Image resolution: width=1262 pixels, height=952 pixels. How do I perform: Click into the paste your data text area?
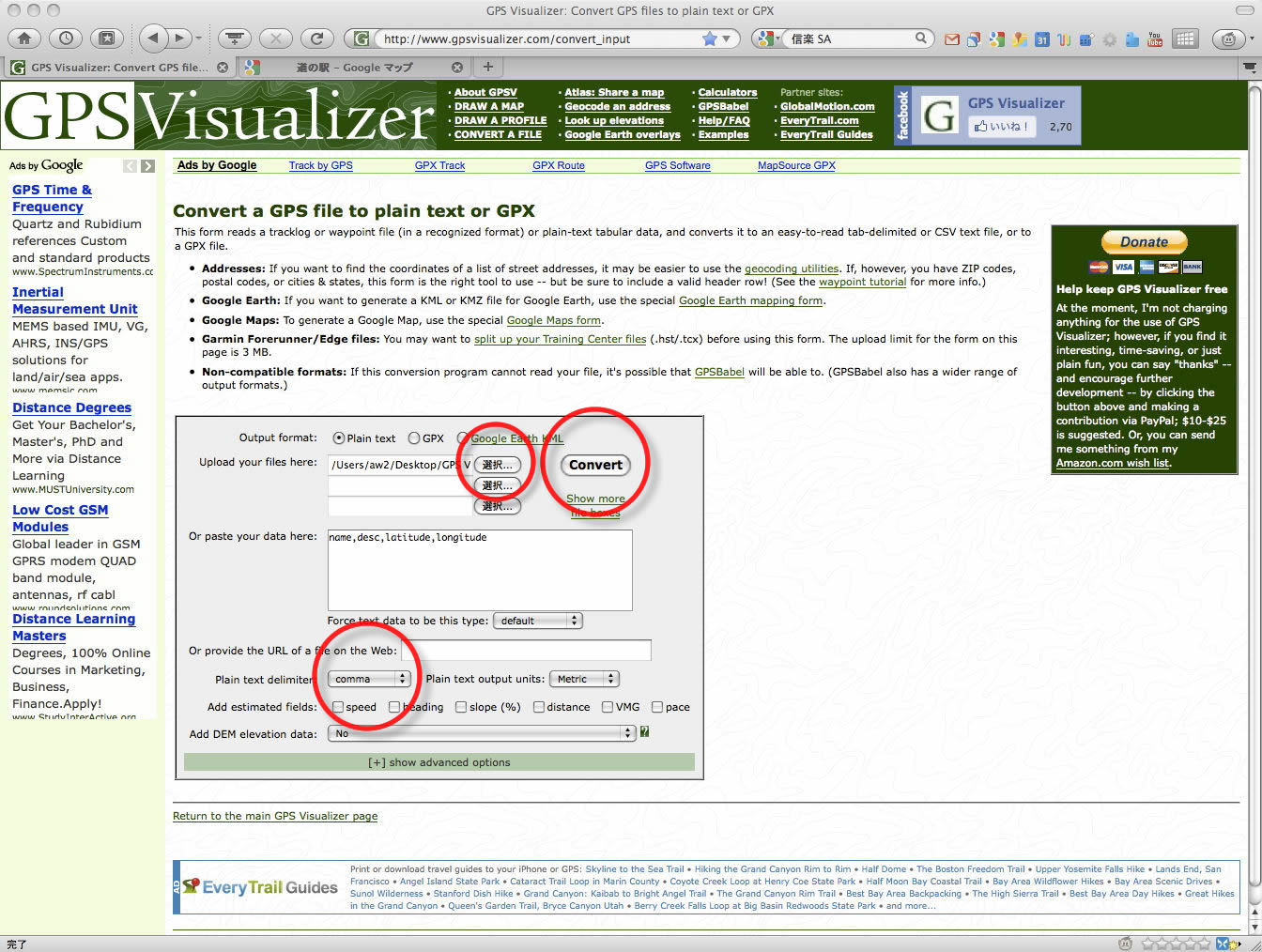click(480, 570)
